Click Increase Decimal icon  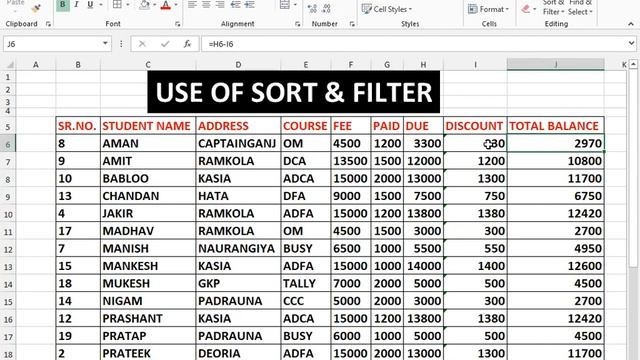click(312, 8)
